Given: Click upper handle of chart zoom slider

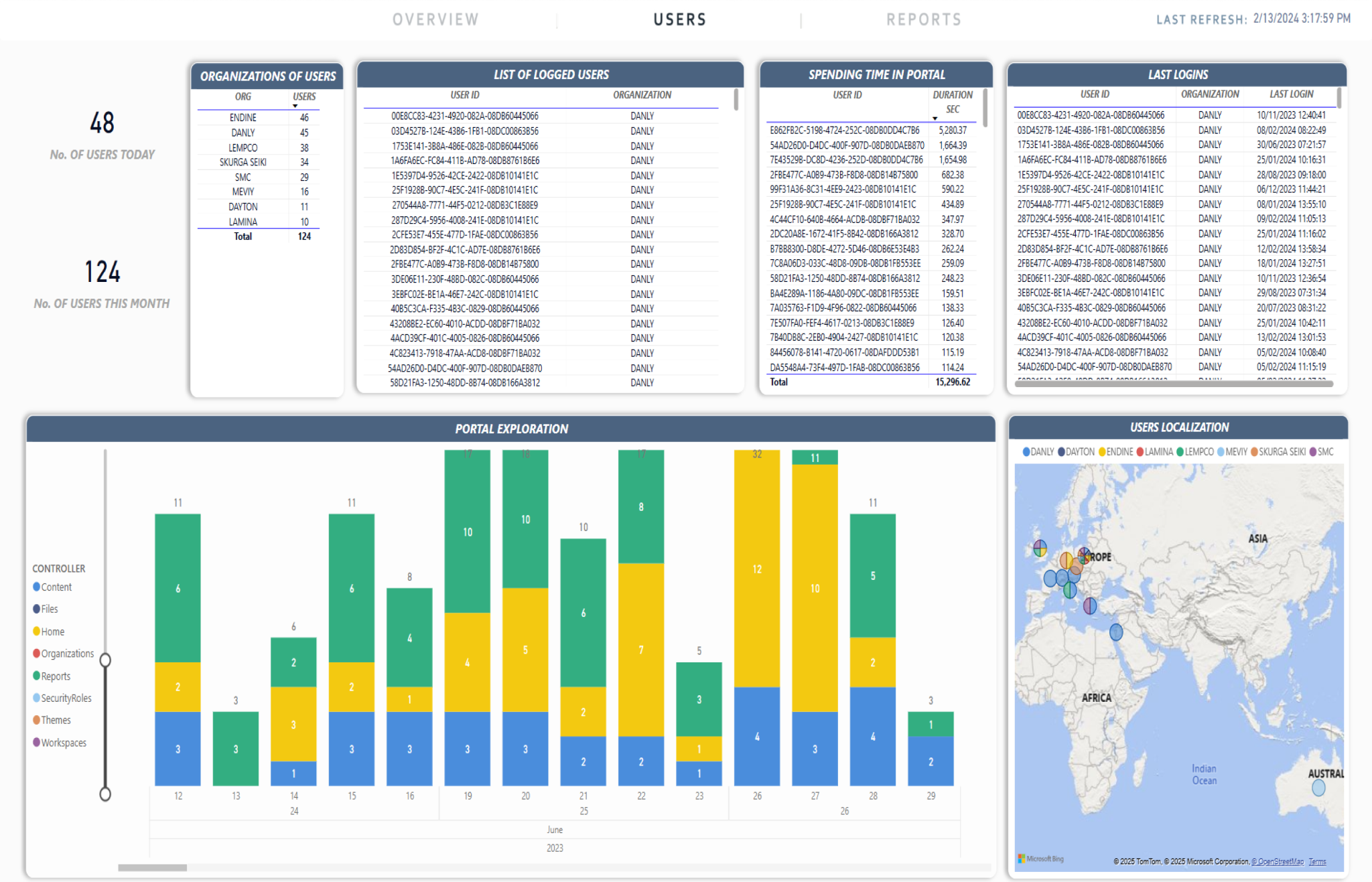Looking at the screenshot, I should (105, 660).
